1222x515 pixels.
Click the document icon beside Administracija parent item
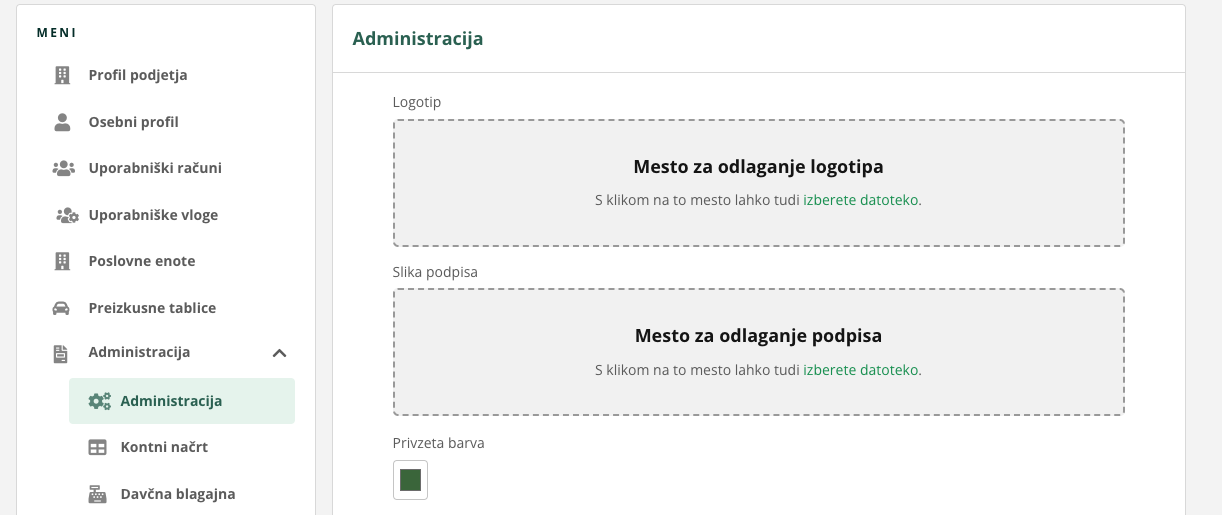tap(61, 353)
